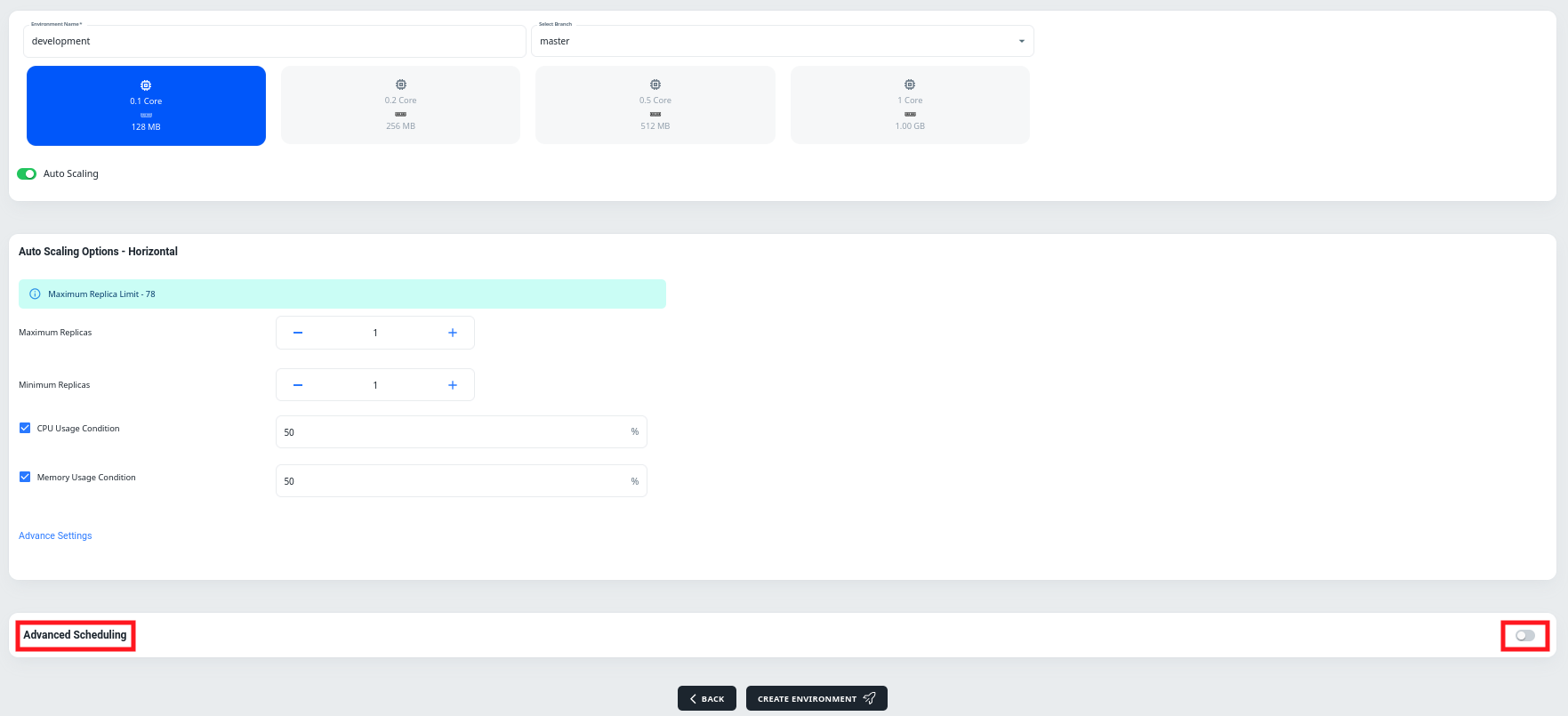Click the Auto Scaling Options - Horizontal heading
The width and height of the screenshot is (1568, 716).
pos(98,252)
